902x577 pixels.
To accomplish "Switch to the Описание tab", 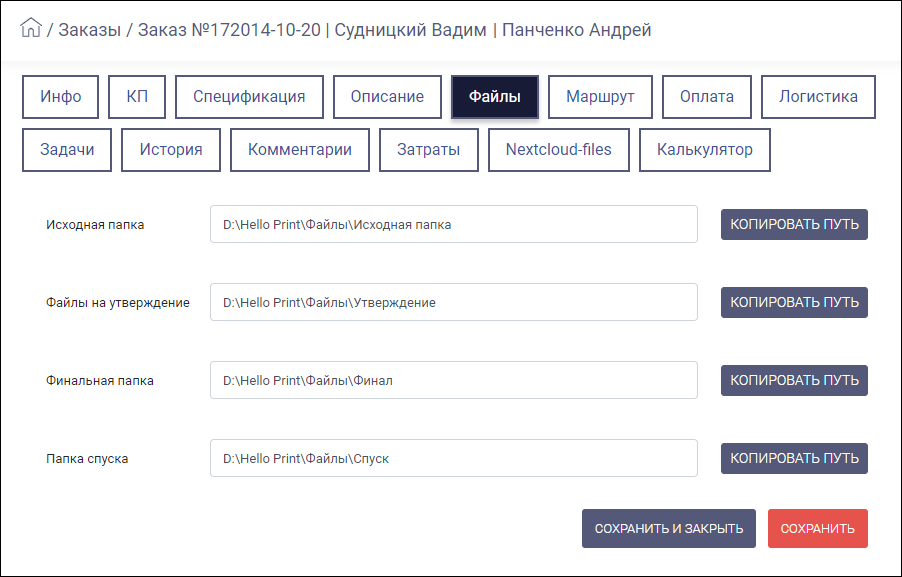I will 387,97.
